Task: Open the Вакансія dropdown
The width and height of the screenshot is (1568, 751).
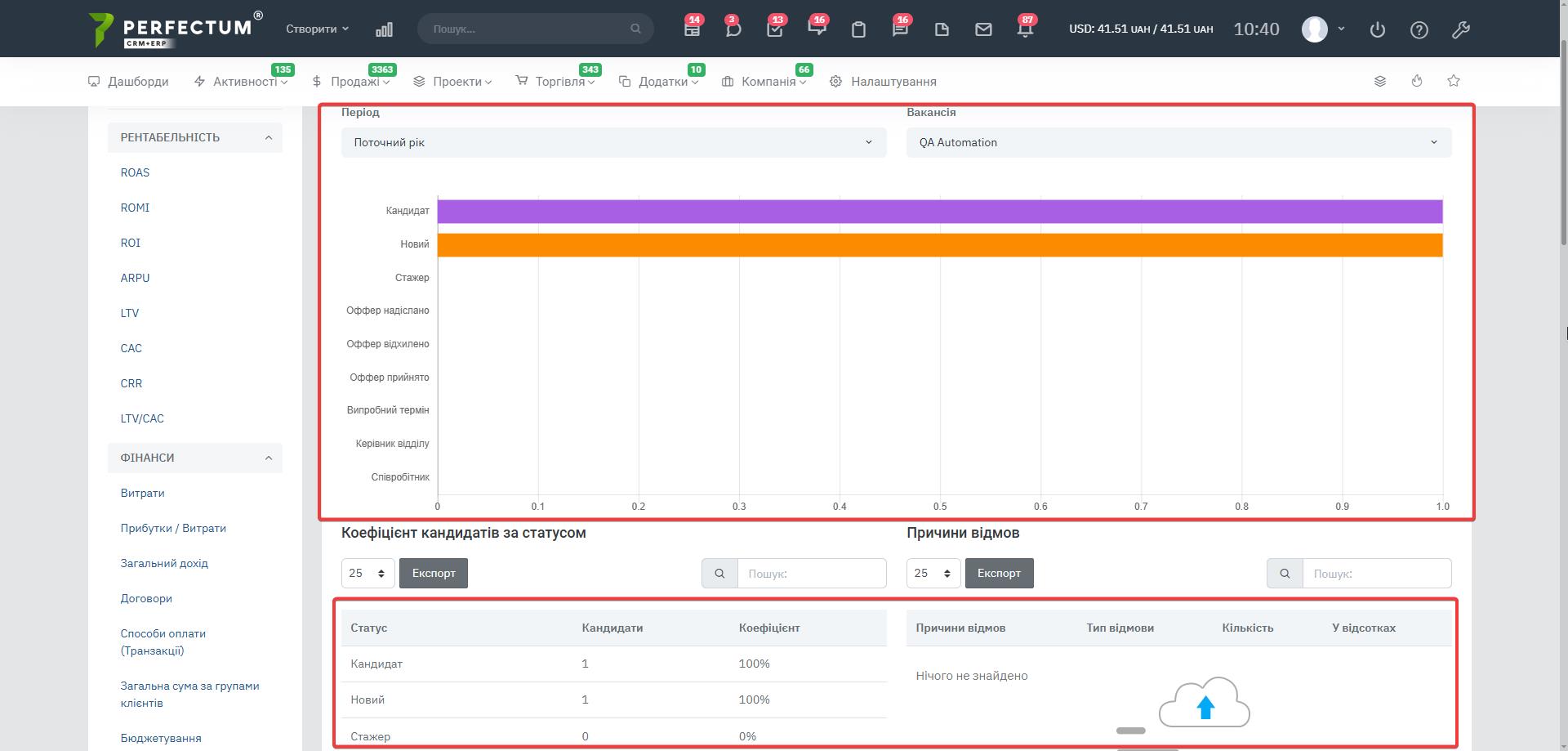Action: point(1178,142)
